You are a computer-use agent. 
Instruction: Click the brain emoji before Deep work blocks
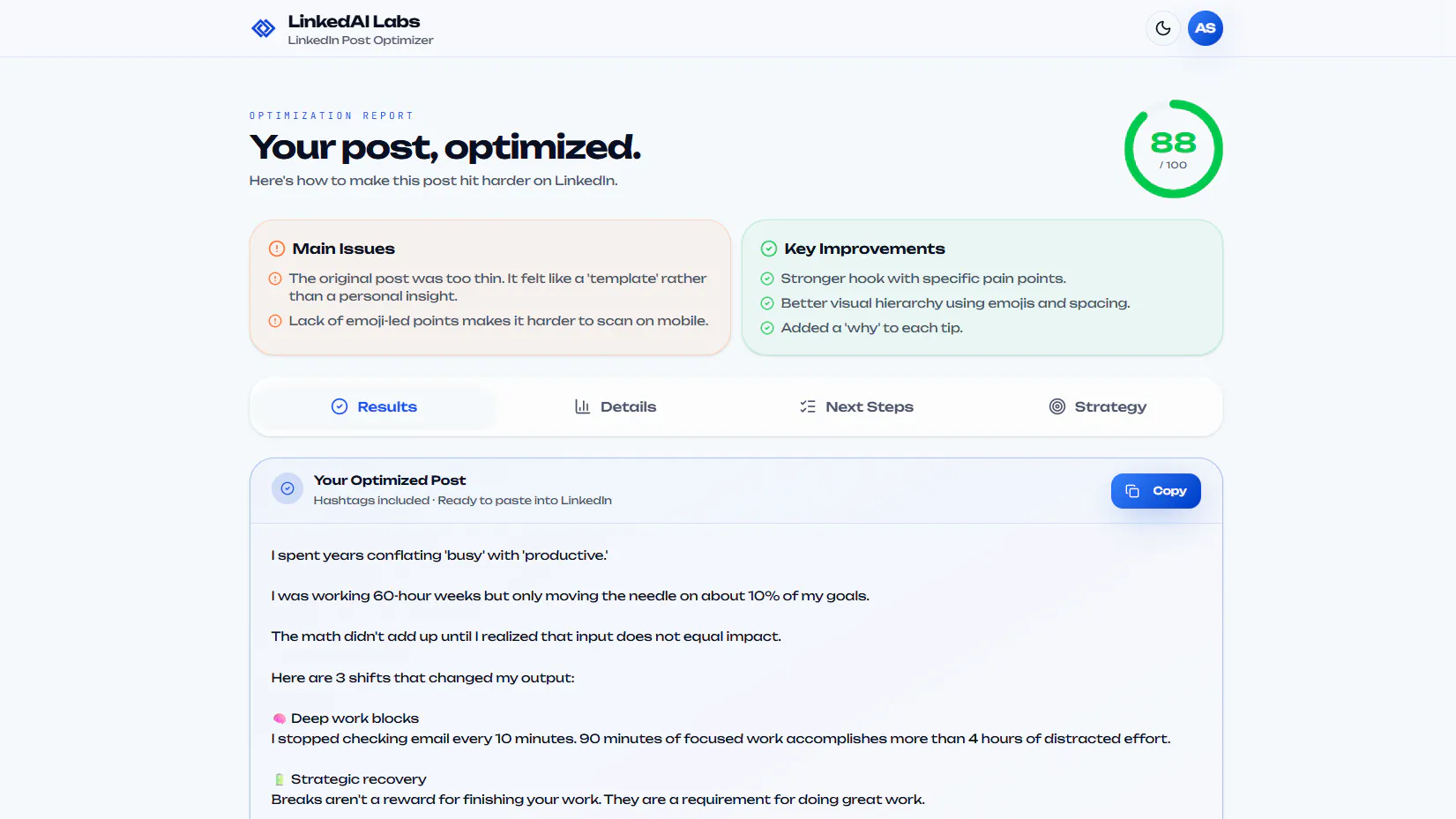point(280,718)
